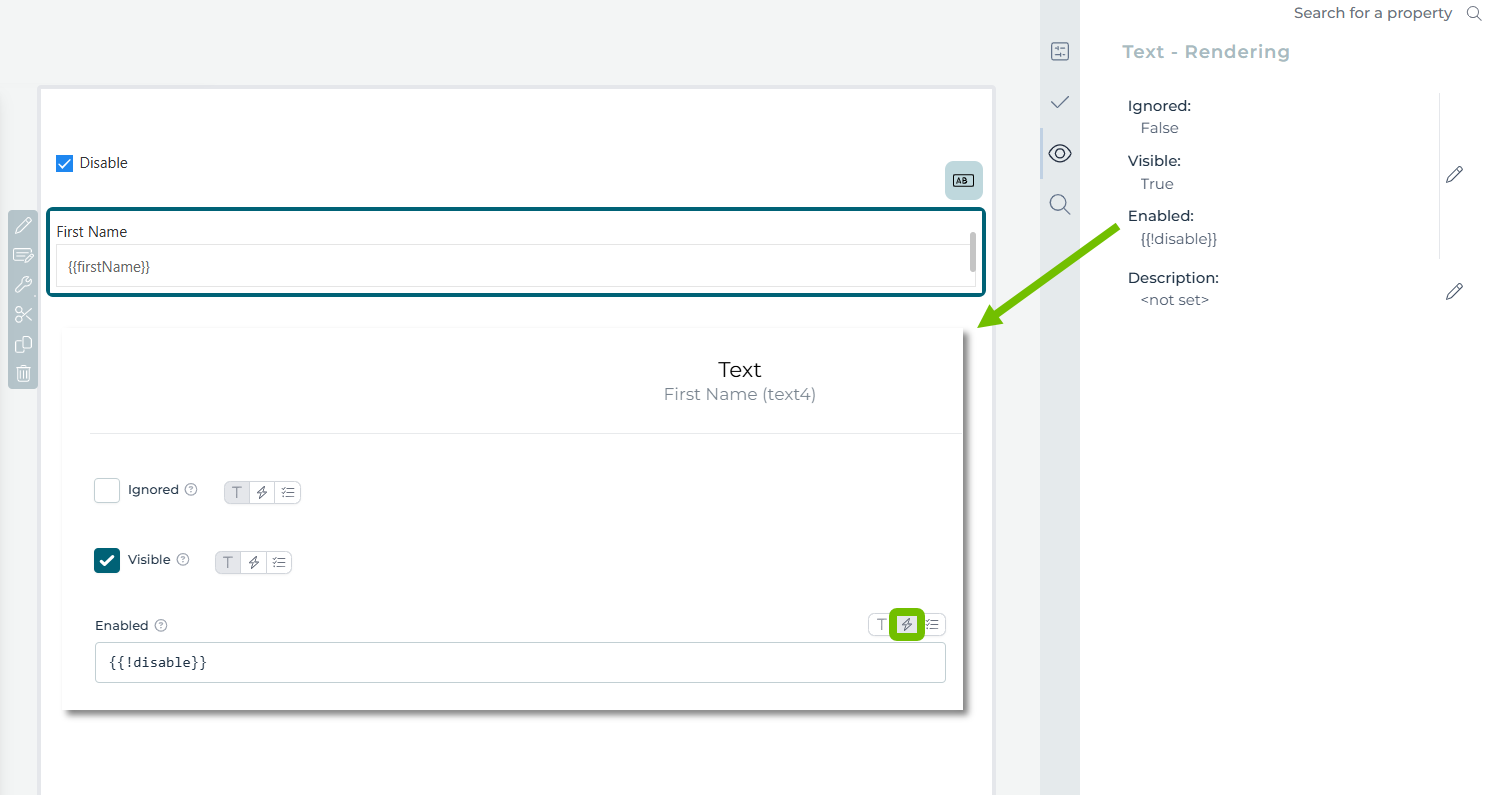Check the Ignored checkbox
The width and height of the screenshot is (1505, 795).
pos(107,490)
